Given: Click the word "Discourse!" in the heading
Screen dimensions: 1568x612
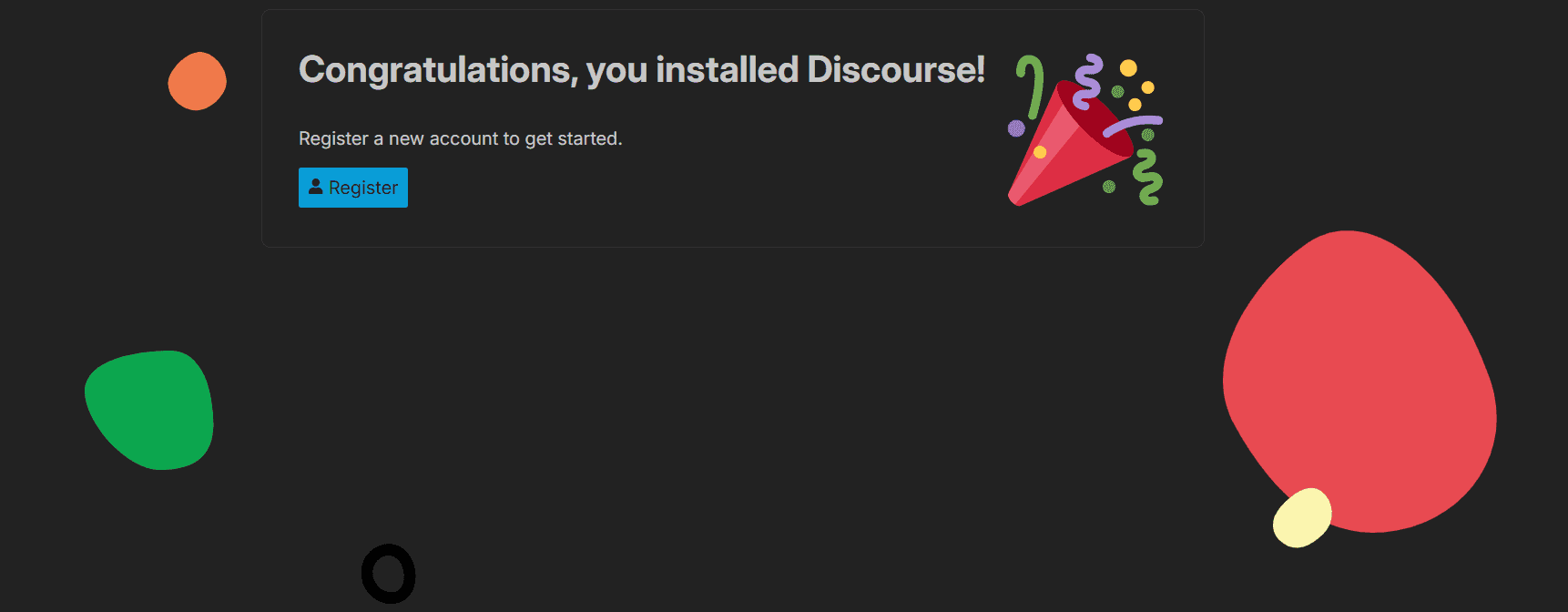Looking at the screenshot, I should pyautogui.click(x=895, y=70).
